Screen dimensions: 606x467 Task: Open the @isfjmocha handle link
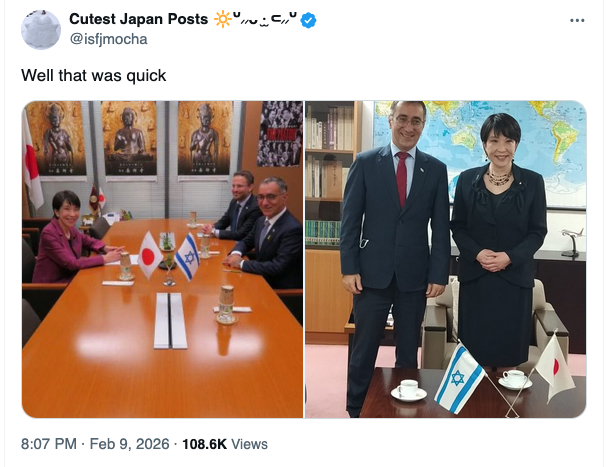[108, 39]
